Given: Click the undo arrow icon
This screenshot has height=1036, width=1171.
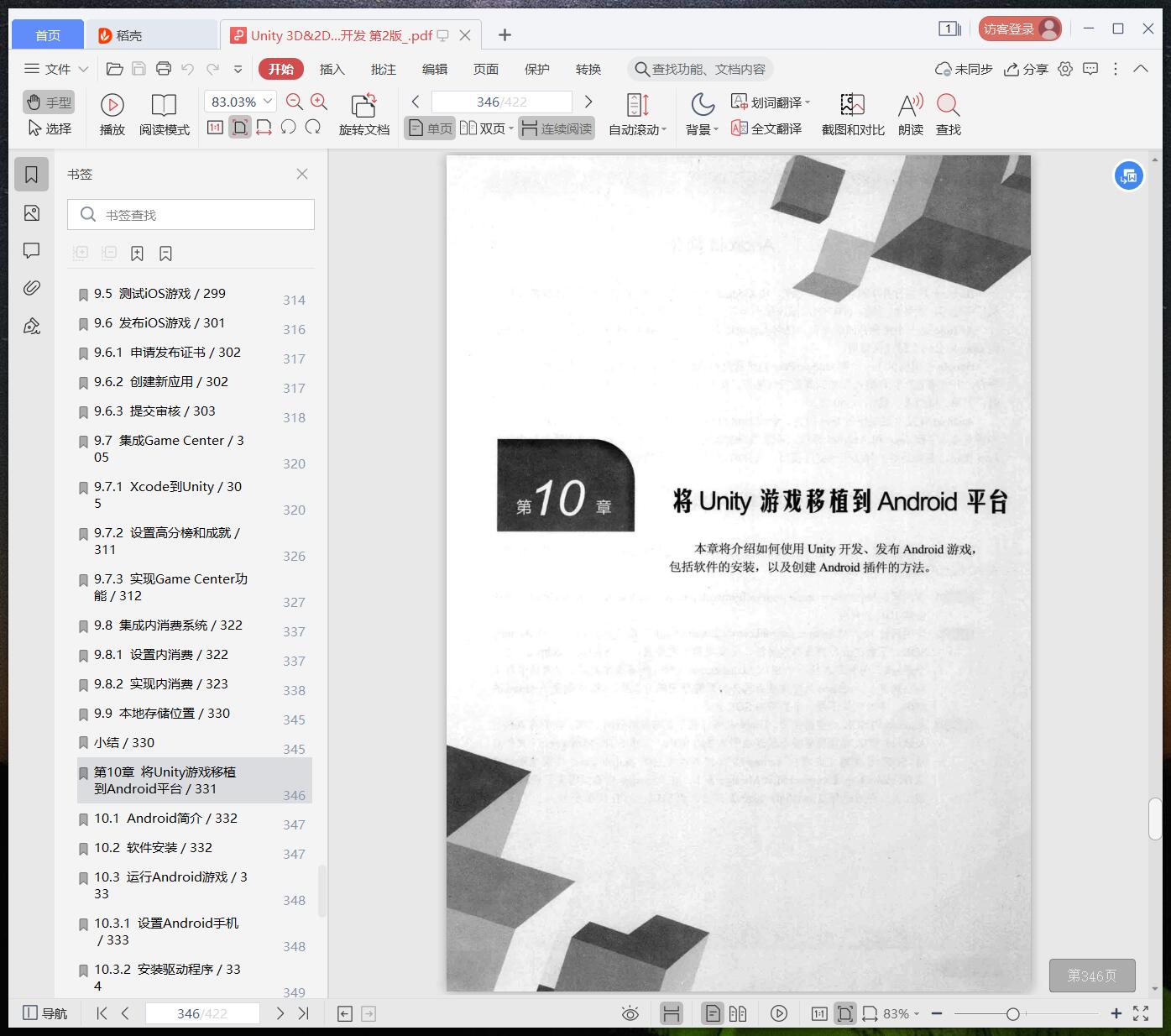Looking at the screenshot, I should [188, 69].
